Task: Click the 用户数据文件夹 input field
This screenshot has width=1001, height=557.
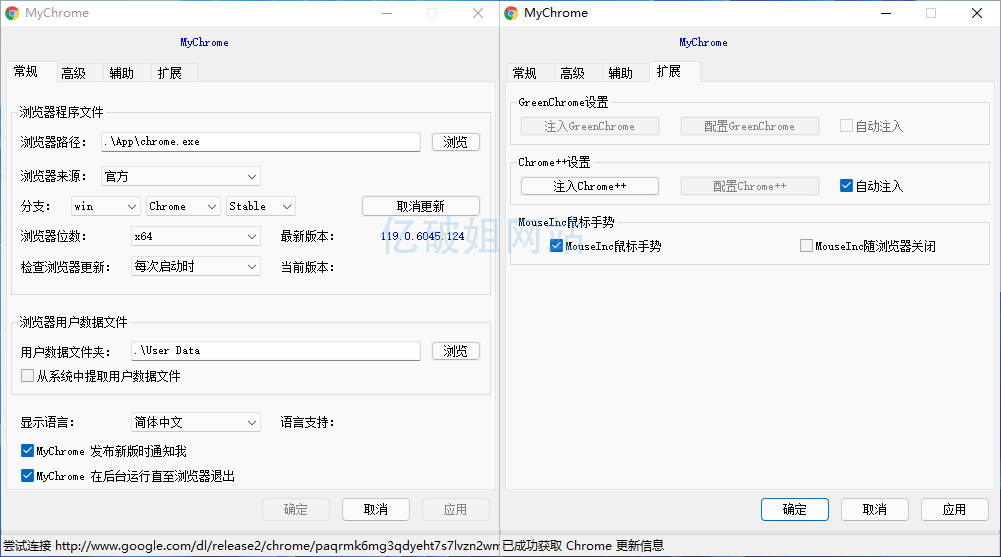Action: (275, 351)
